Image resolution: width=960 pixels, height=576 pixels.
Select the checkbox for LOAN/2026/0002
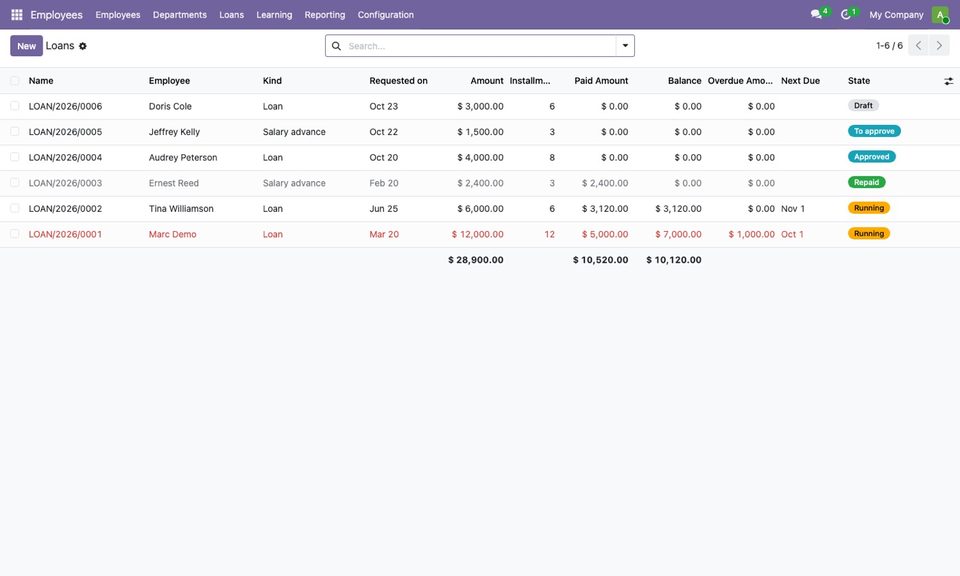pos(15,209)
